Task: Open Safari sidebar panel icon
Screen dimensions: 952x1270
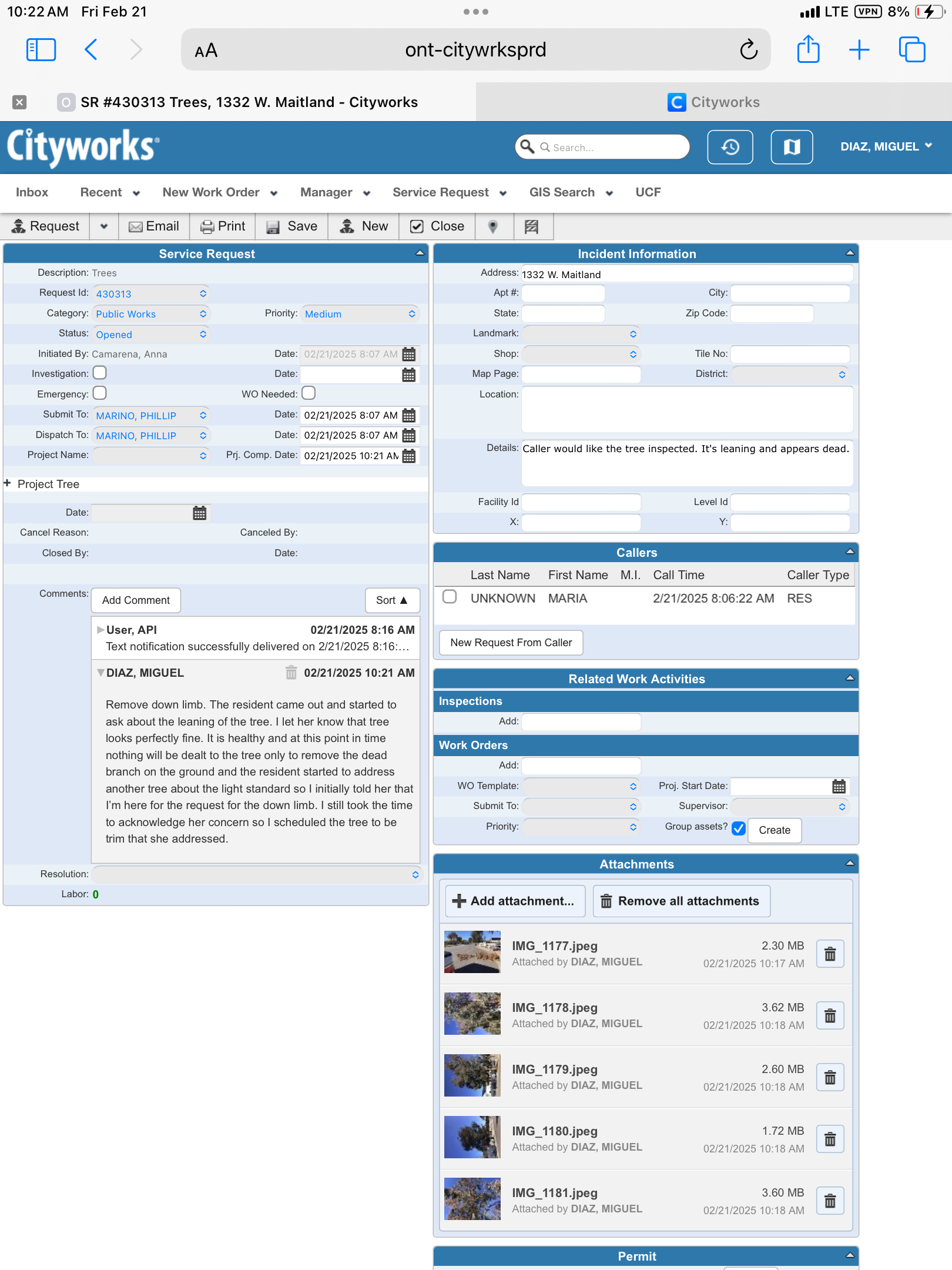Action: [41, 49]
